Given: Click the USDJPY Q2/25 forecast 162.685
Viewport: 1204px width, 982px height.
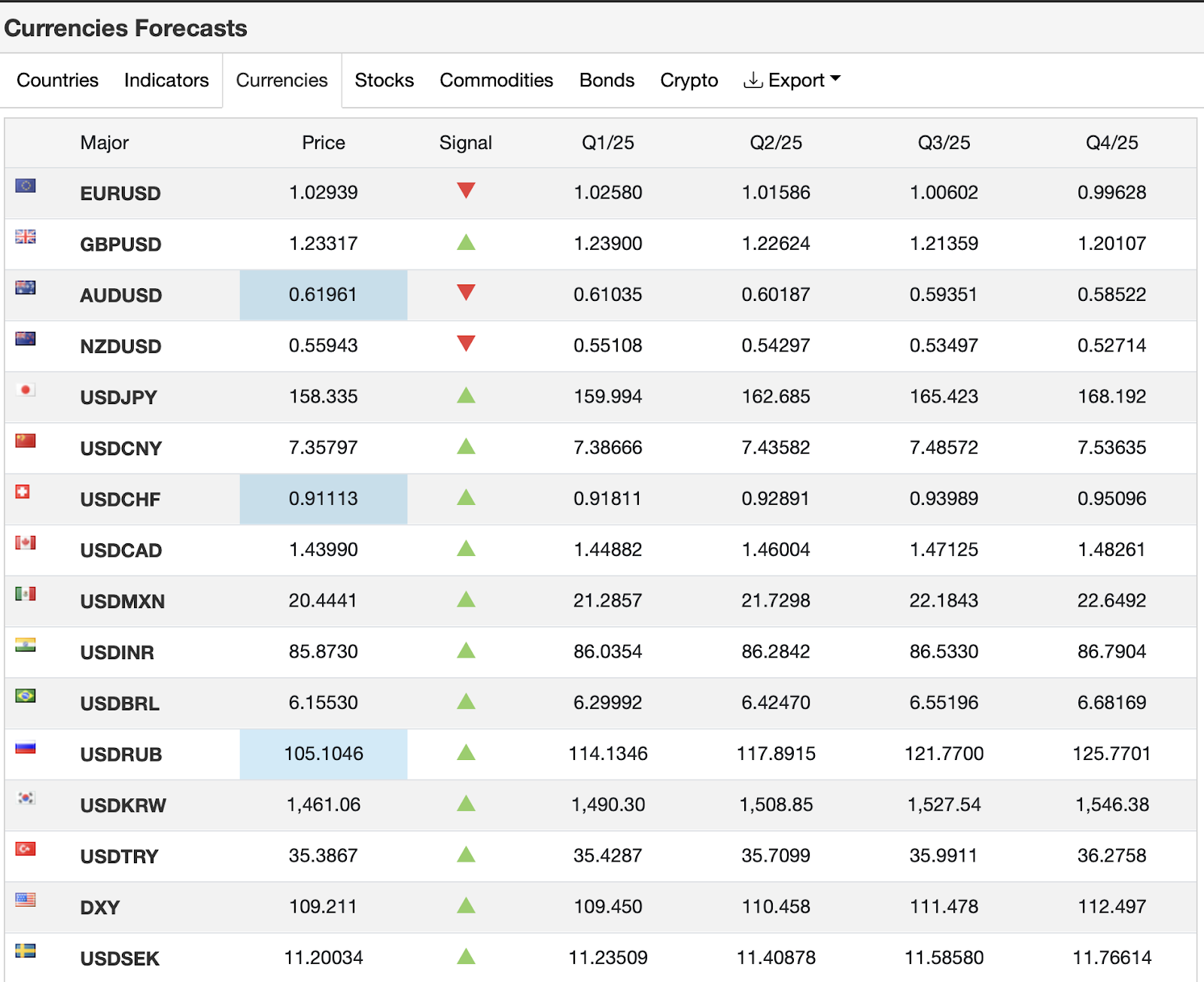Looking at the screenshot, I should [776, 397].
